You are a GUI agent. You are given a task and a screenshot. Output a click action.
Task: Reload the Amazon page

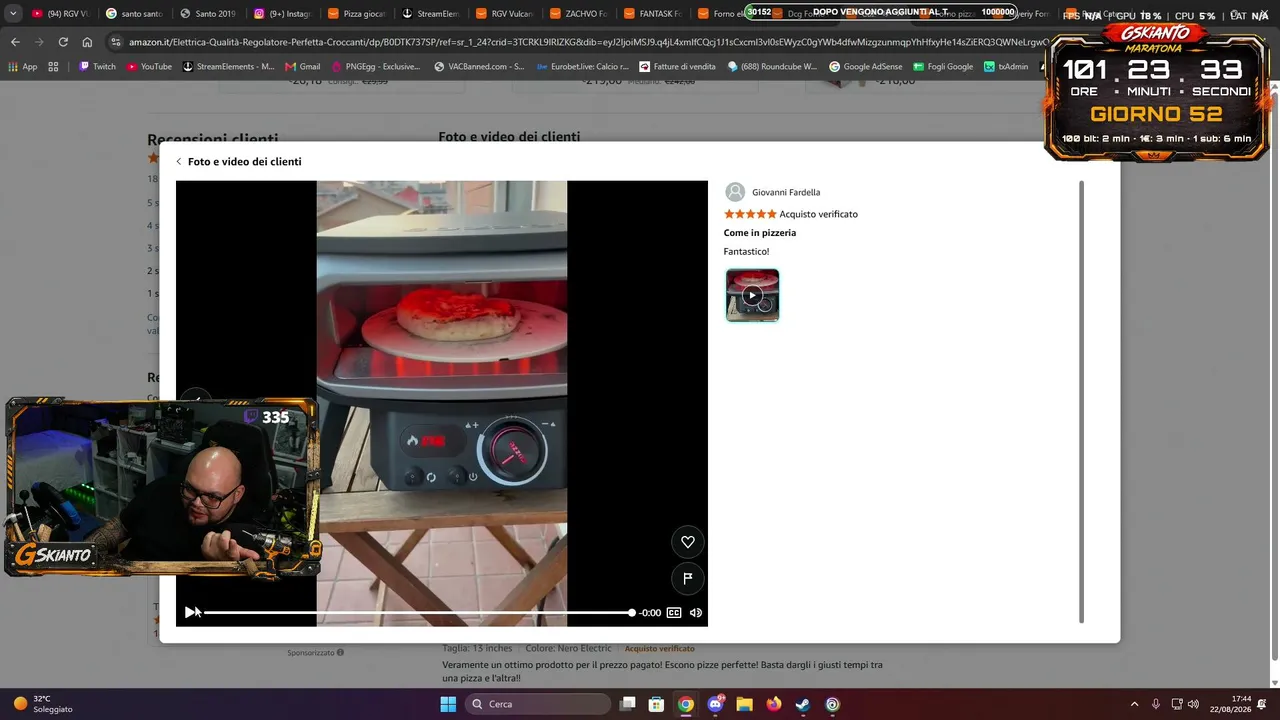pyautogui.click(x=63, y=42)
